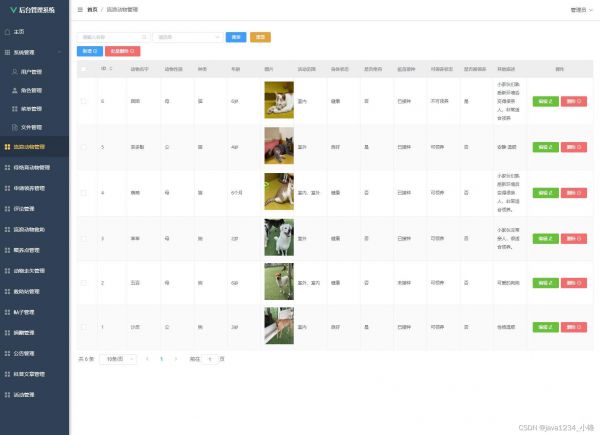Click the red delete button for ID 6
The height and width of the screenshot is (435, 600).
tap(574, 101)
